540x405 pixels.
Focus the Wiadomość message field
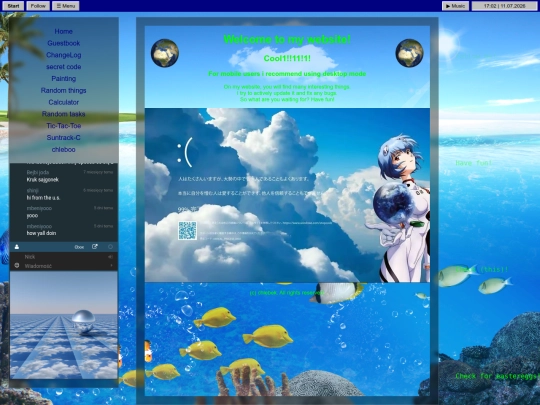[64, 266]
